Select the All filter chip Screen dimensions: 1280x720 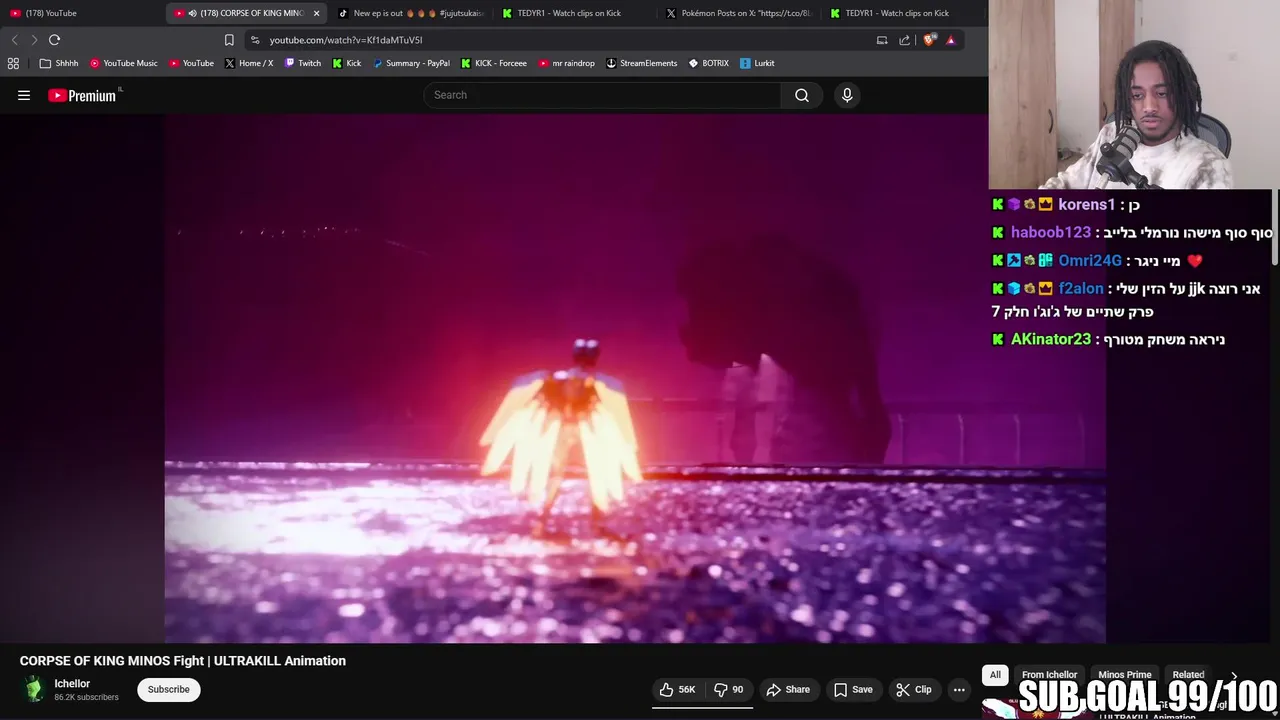click(x=995, y=675)
